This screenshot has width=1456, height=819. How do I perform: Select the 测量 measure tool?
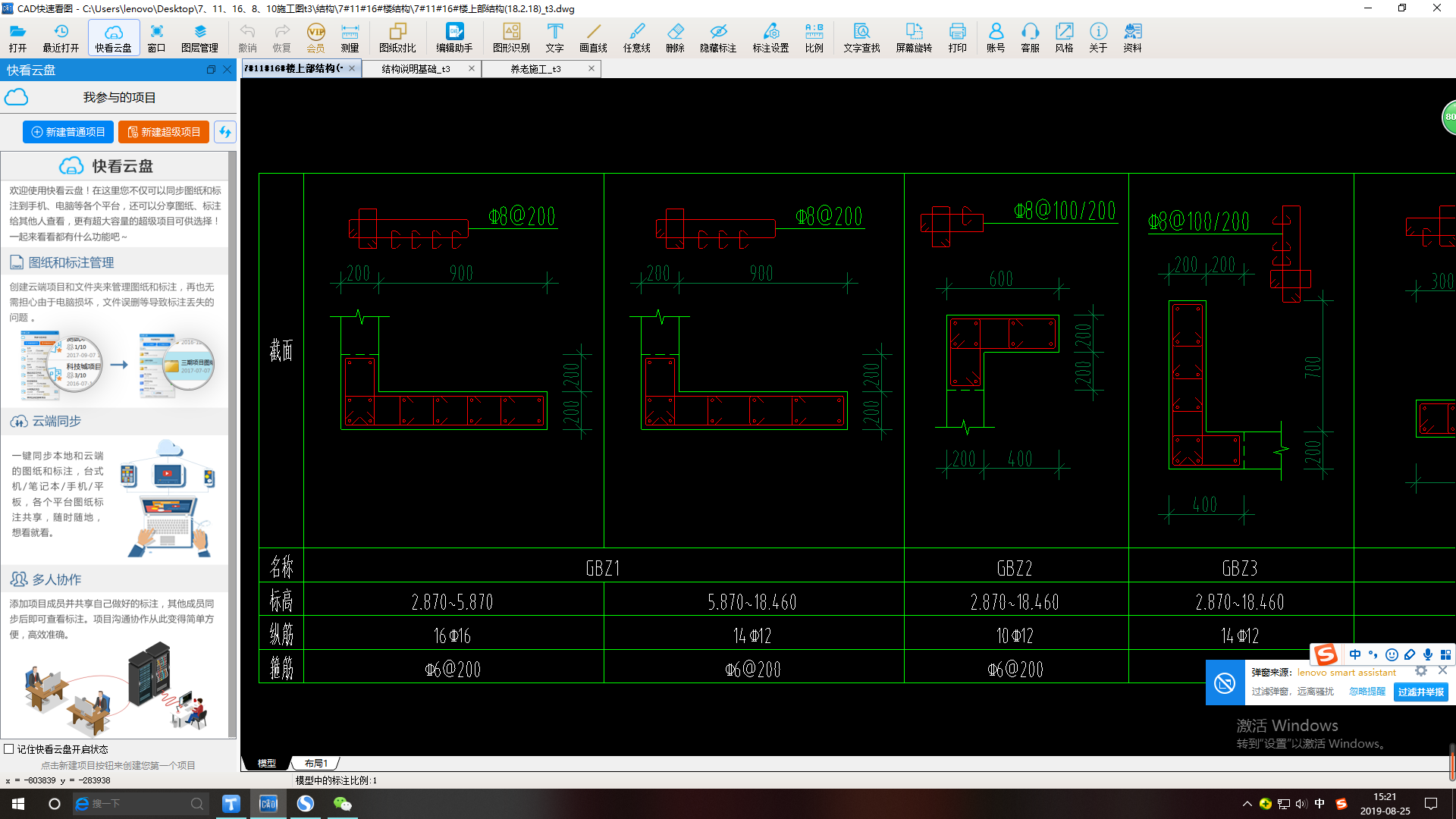point(350,37)
